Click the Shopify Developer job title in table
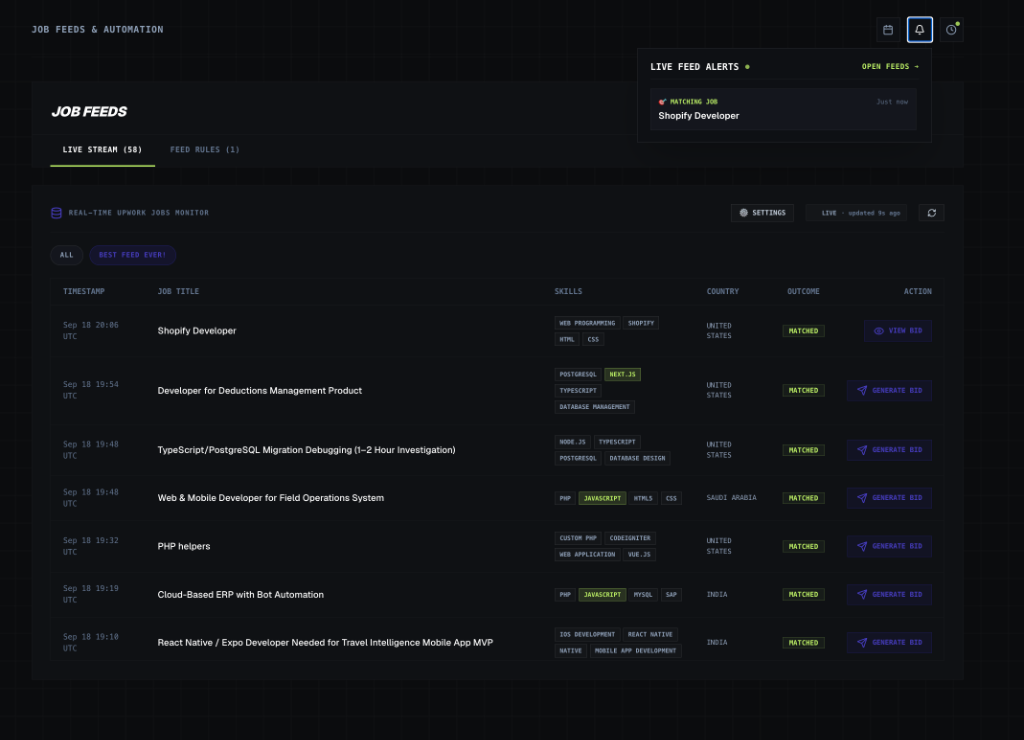This screenshot has width=1024, height=740. (197, 331)
